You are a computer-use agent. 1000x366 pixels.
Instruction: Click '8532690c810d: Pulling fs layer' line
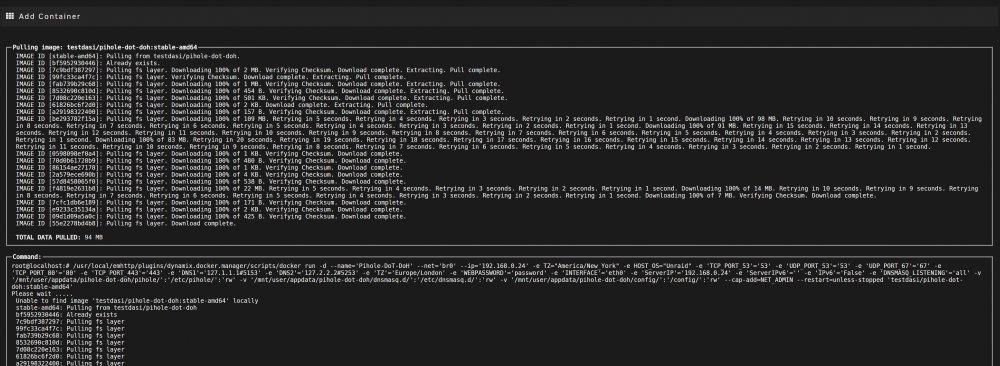coord(70,343)
